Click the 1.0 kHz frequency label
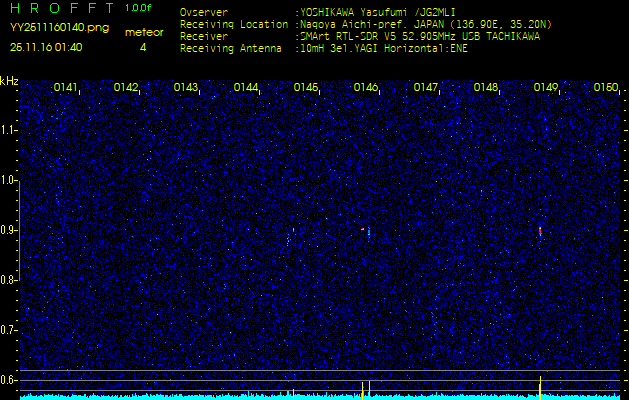Viewport: 629px width, 400px height. pyautogui.click(x=8, y=180)
